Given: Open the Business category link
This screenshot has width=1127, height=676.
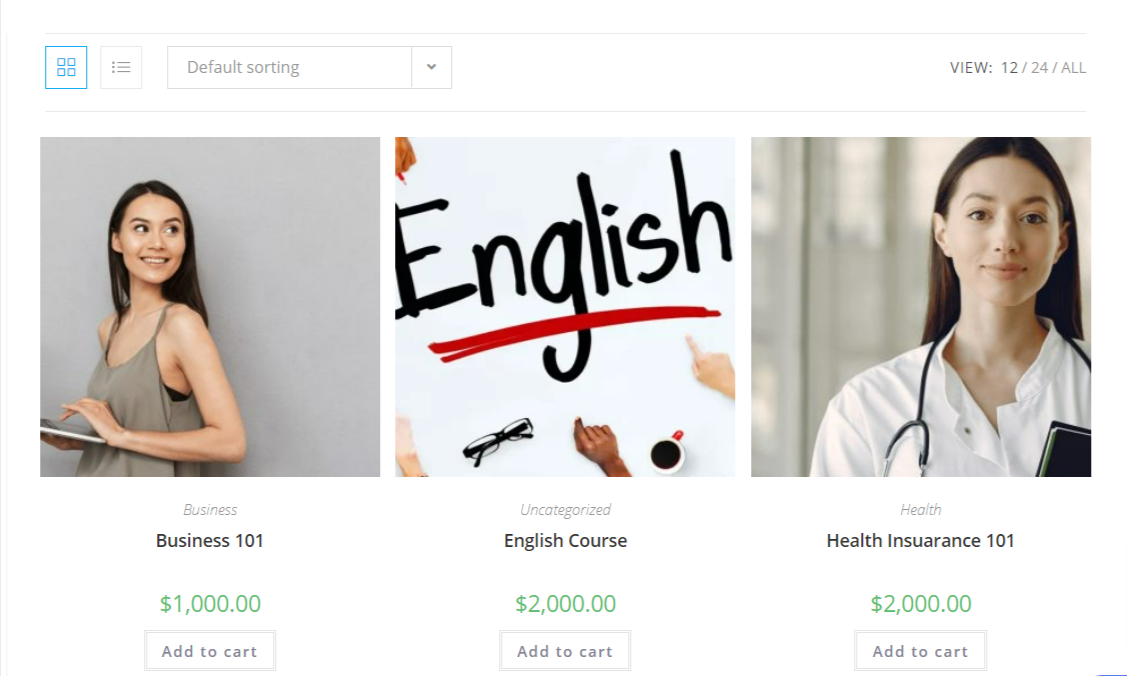Looking at the screenshot, I should click(210, 509).
